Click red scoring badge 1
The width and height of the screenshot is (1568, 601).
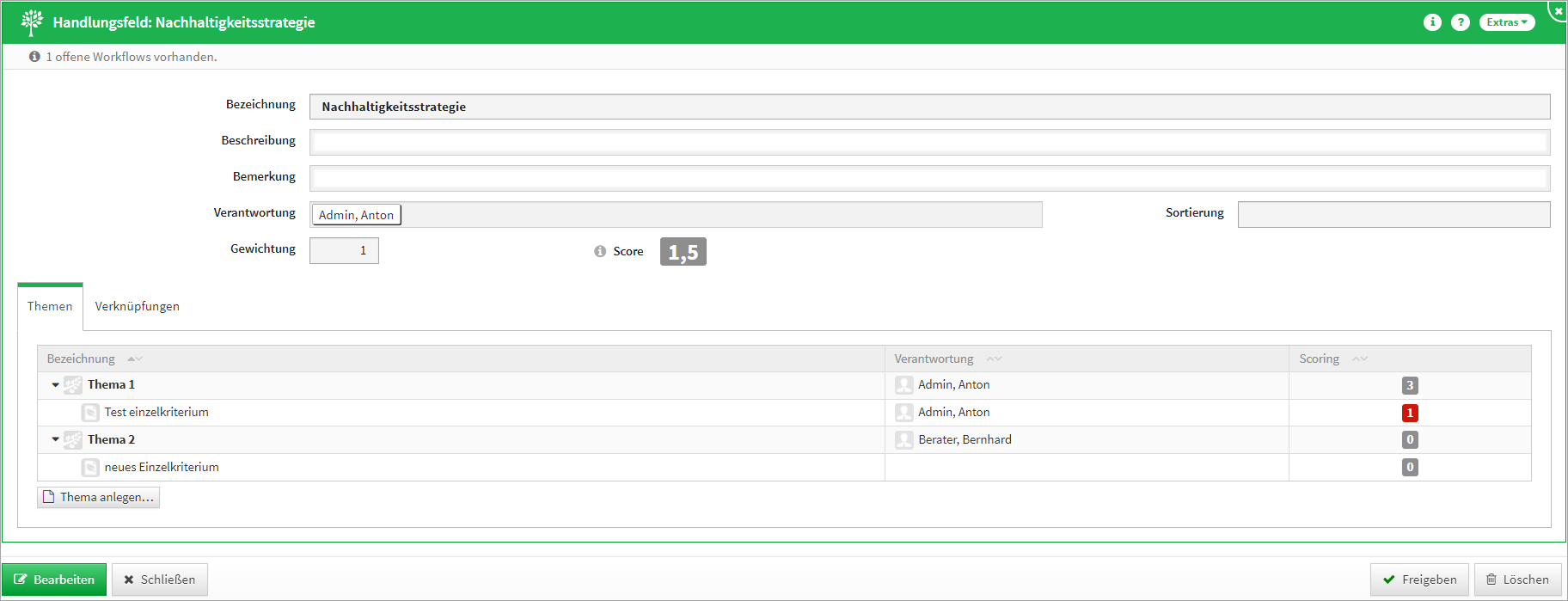click(1410, 413)
